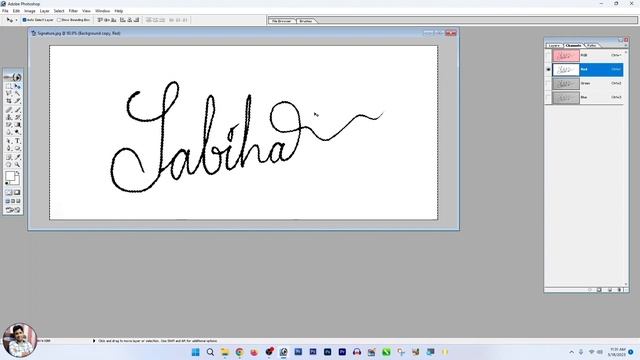Open File Explorer from taskbar
The width and height of the screenshot is (640, 360).
click(x=225, y=352)
